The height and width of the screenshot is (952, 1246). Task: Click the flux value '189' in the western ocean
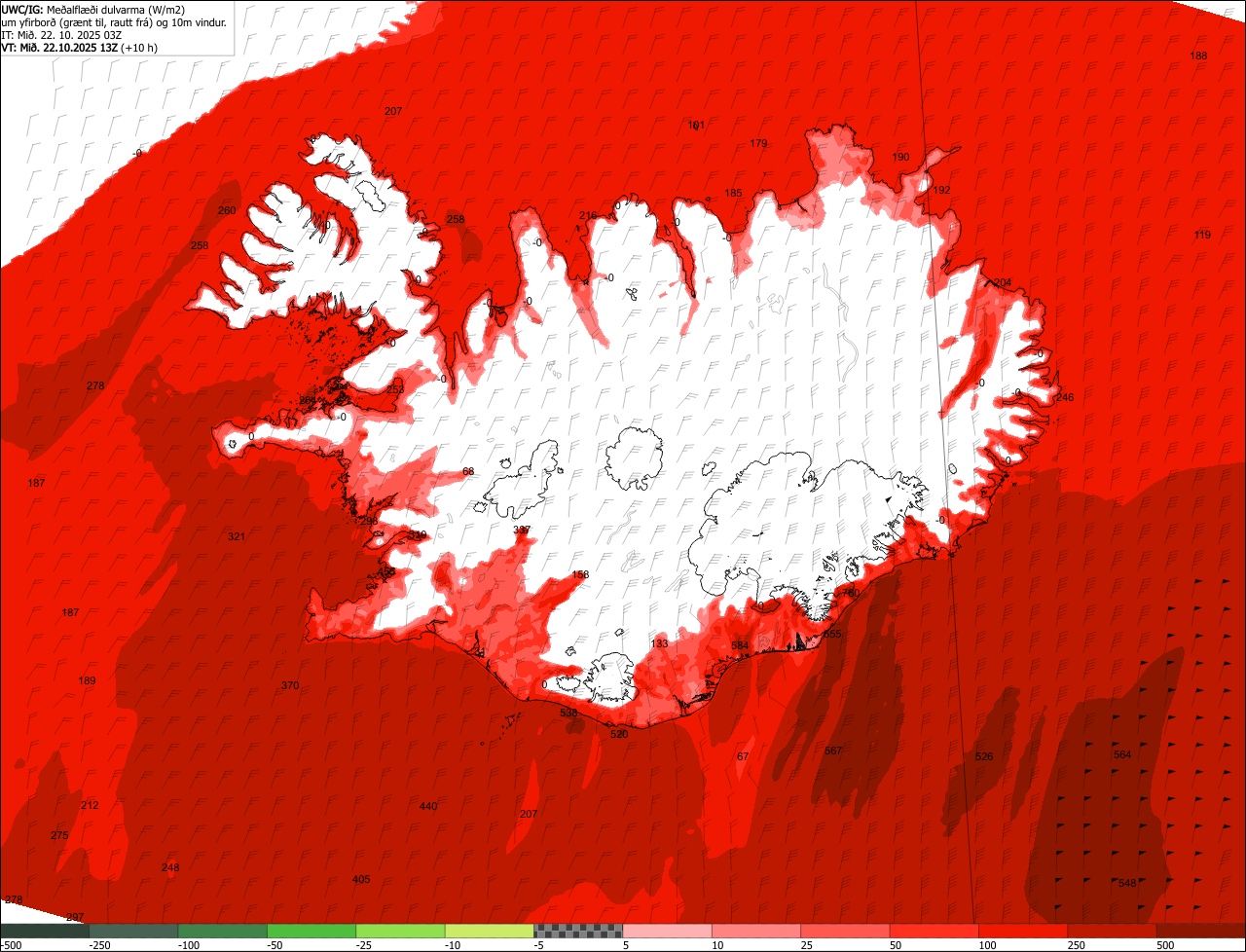pyautogui.click(x=88, y=681)
